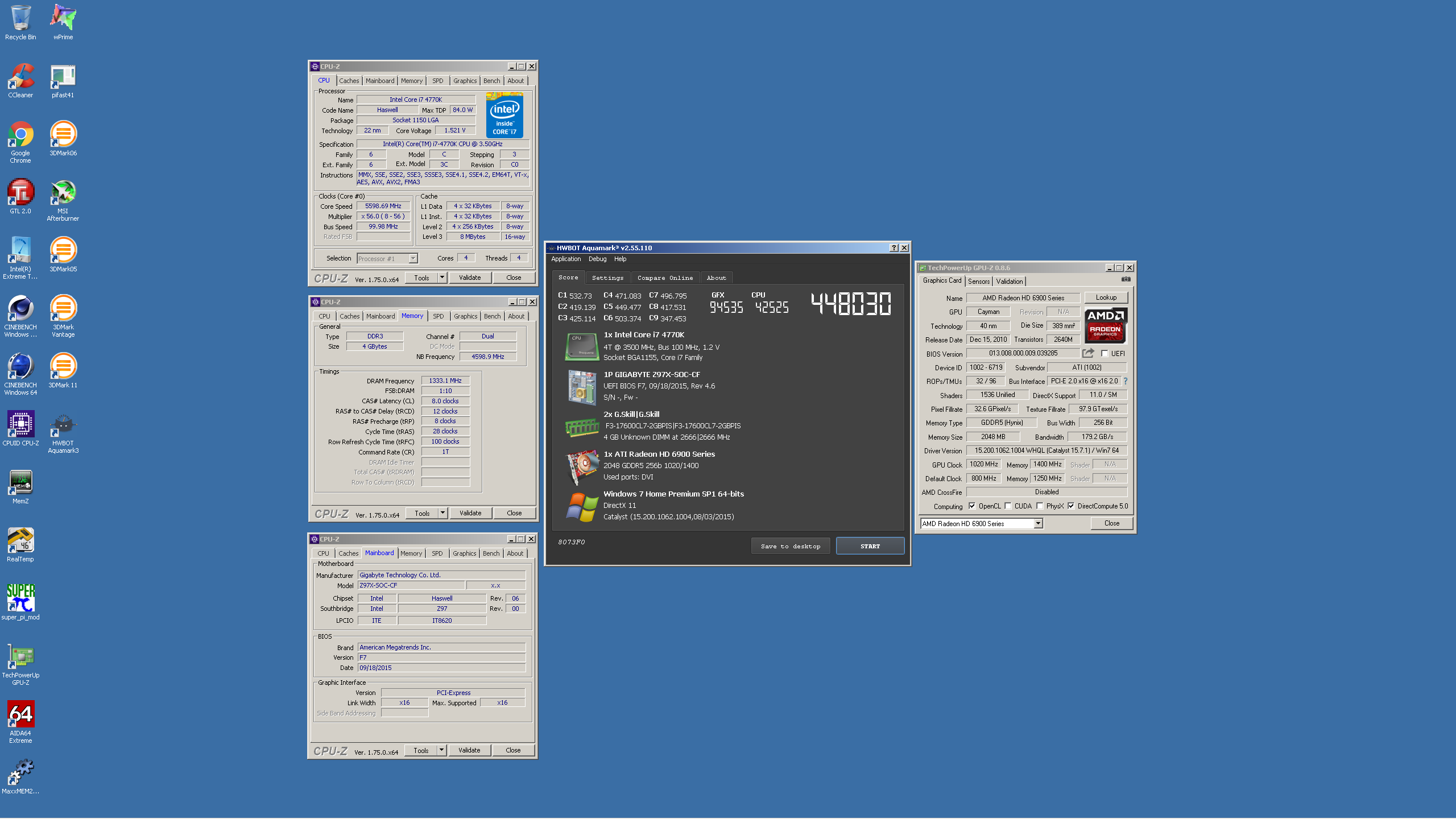Viewport: 1456px width, 819px height.
Task: Open SPD tab in the middle CPU-Z window
Action: (439, 316)
